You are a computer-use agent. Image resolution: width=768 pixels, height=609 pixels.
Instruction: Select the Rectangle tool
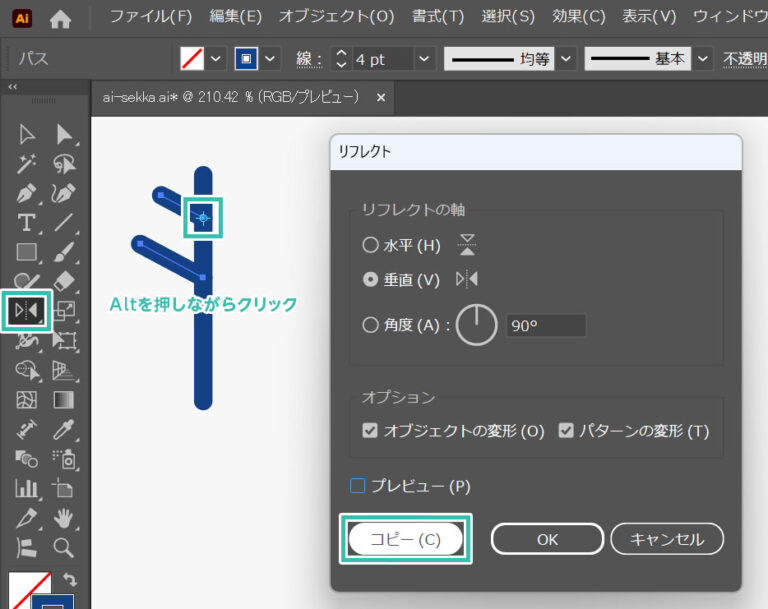26,252
